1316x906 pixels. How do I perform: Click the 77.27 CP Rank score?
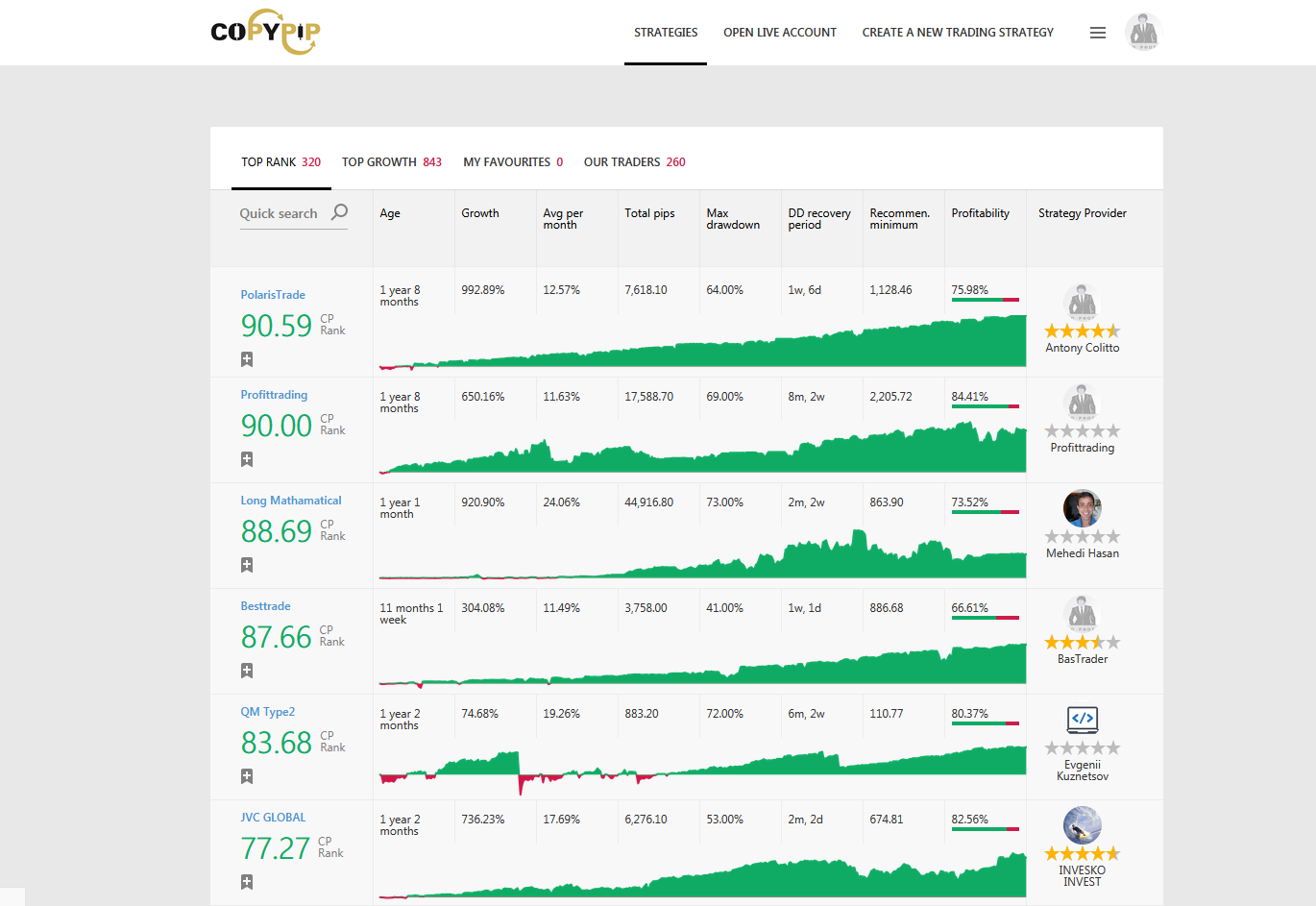pyautogui.click(x=276, y=848)
